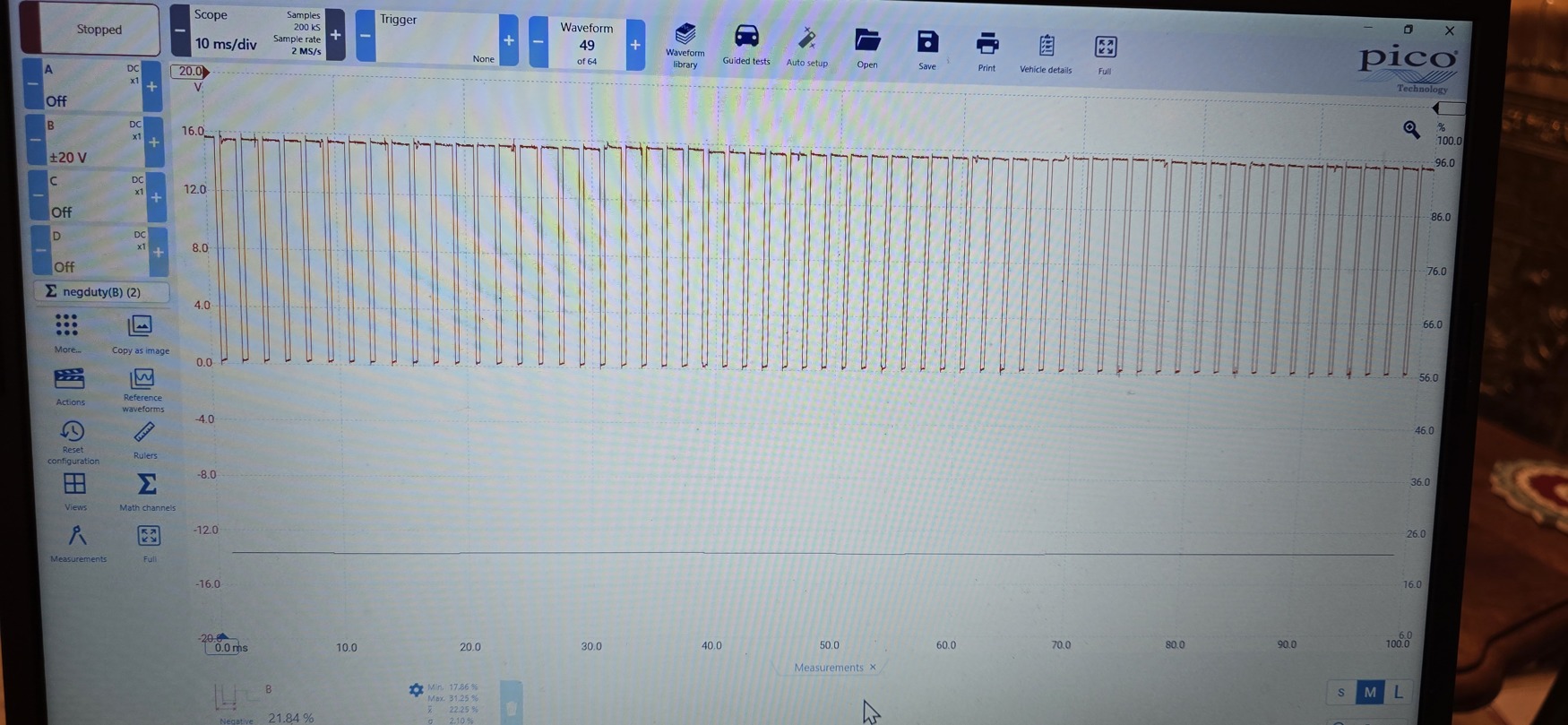1568x725 pixels.
Task: Reset configuration
Action: [73, 443]
